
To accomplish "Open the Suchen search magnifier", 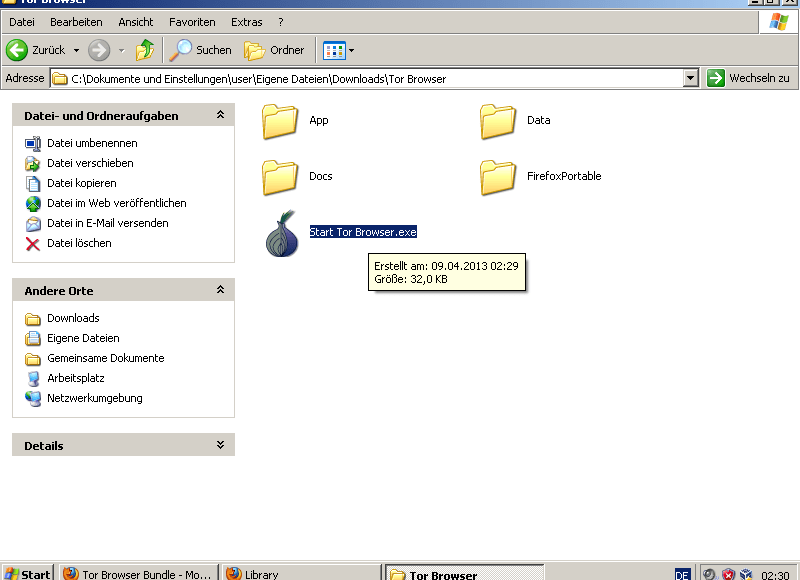I will click(x=180, y=50).
